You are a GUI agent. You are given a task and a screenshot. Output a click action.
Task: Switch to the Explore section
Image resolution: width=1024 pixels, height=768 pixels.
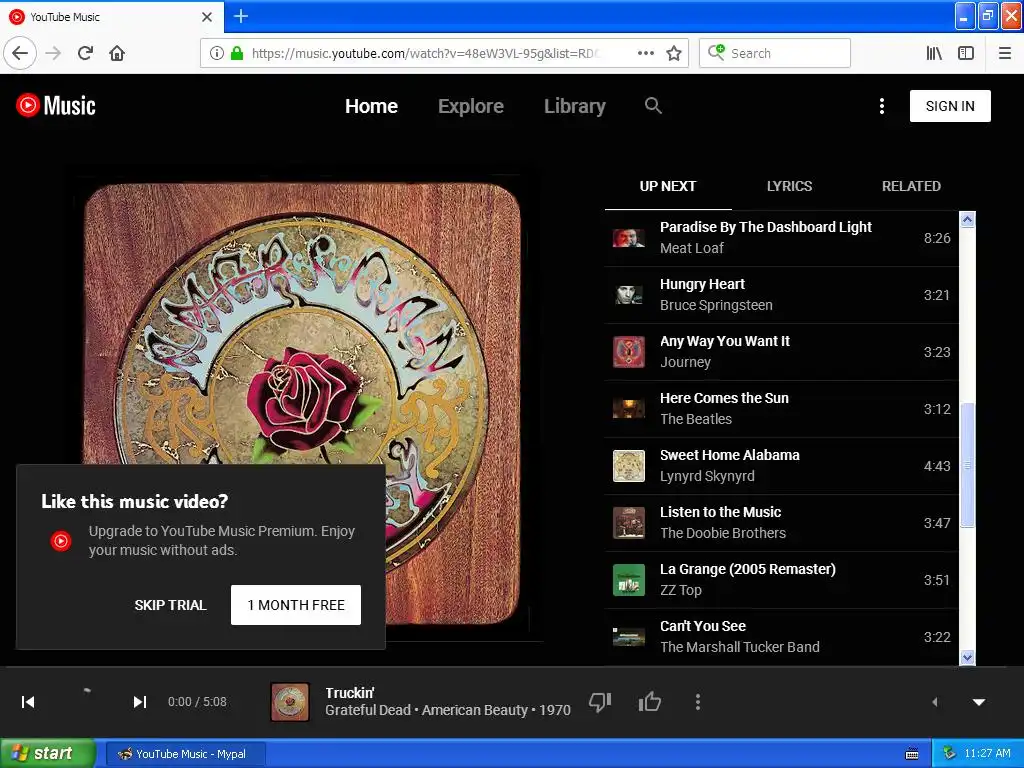coord(471,106)
